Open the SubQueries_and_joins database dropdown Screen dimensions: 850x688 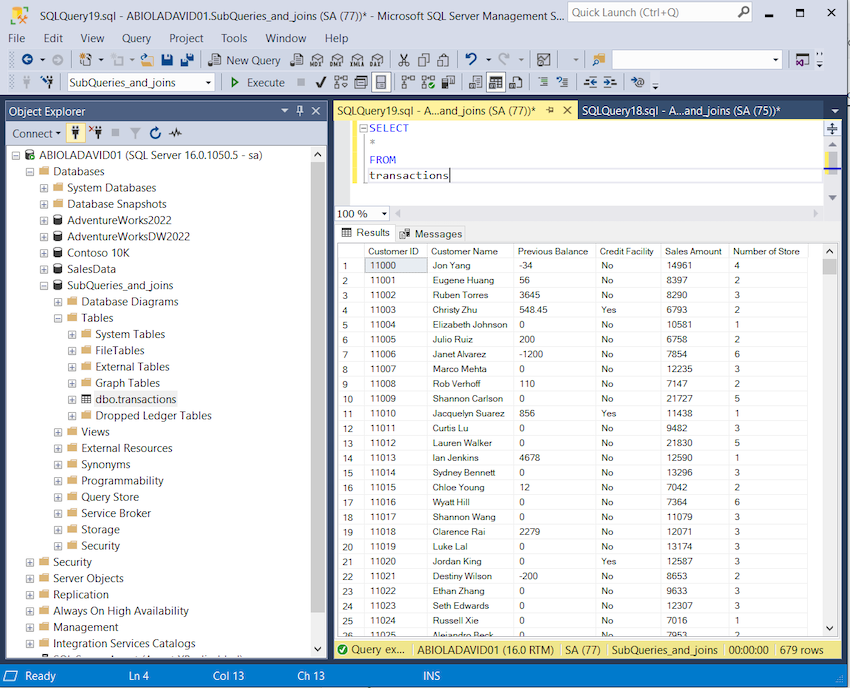(x=208, y=83)
